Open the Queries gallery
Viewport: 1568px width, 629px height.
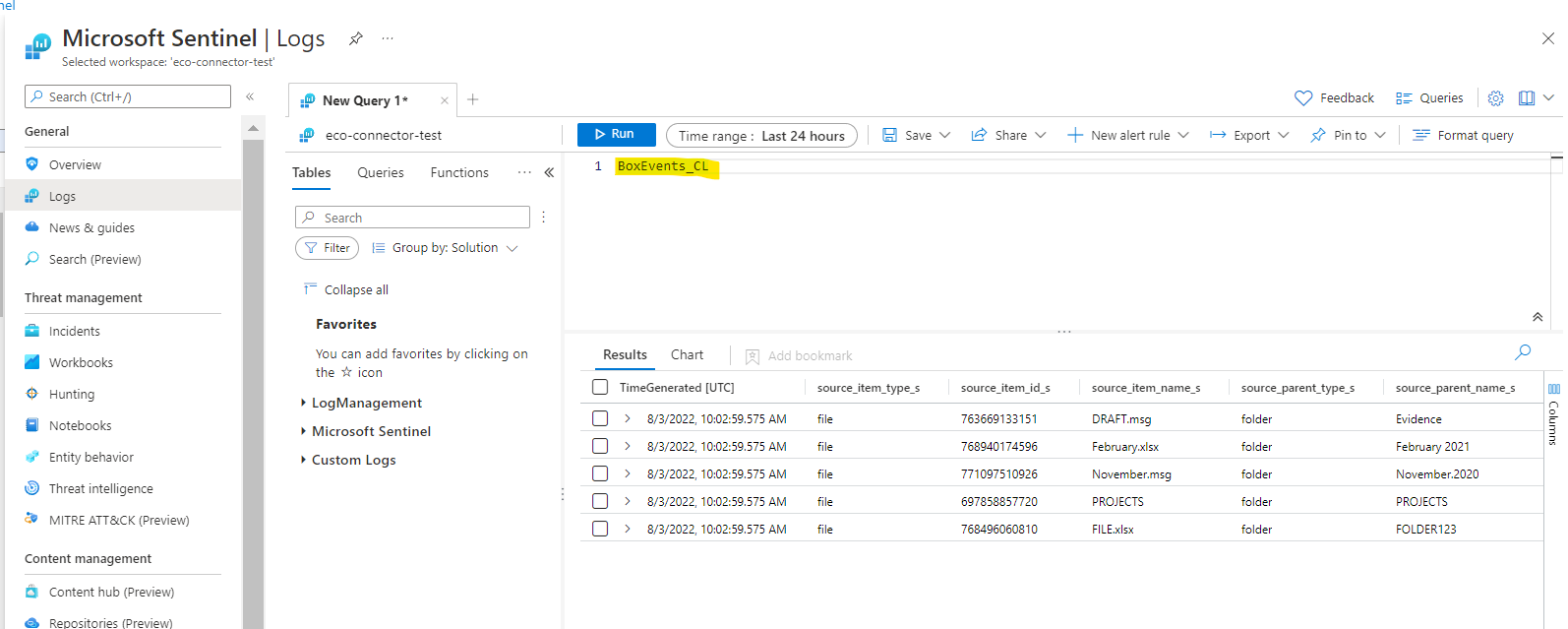(1429, 98)
